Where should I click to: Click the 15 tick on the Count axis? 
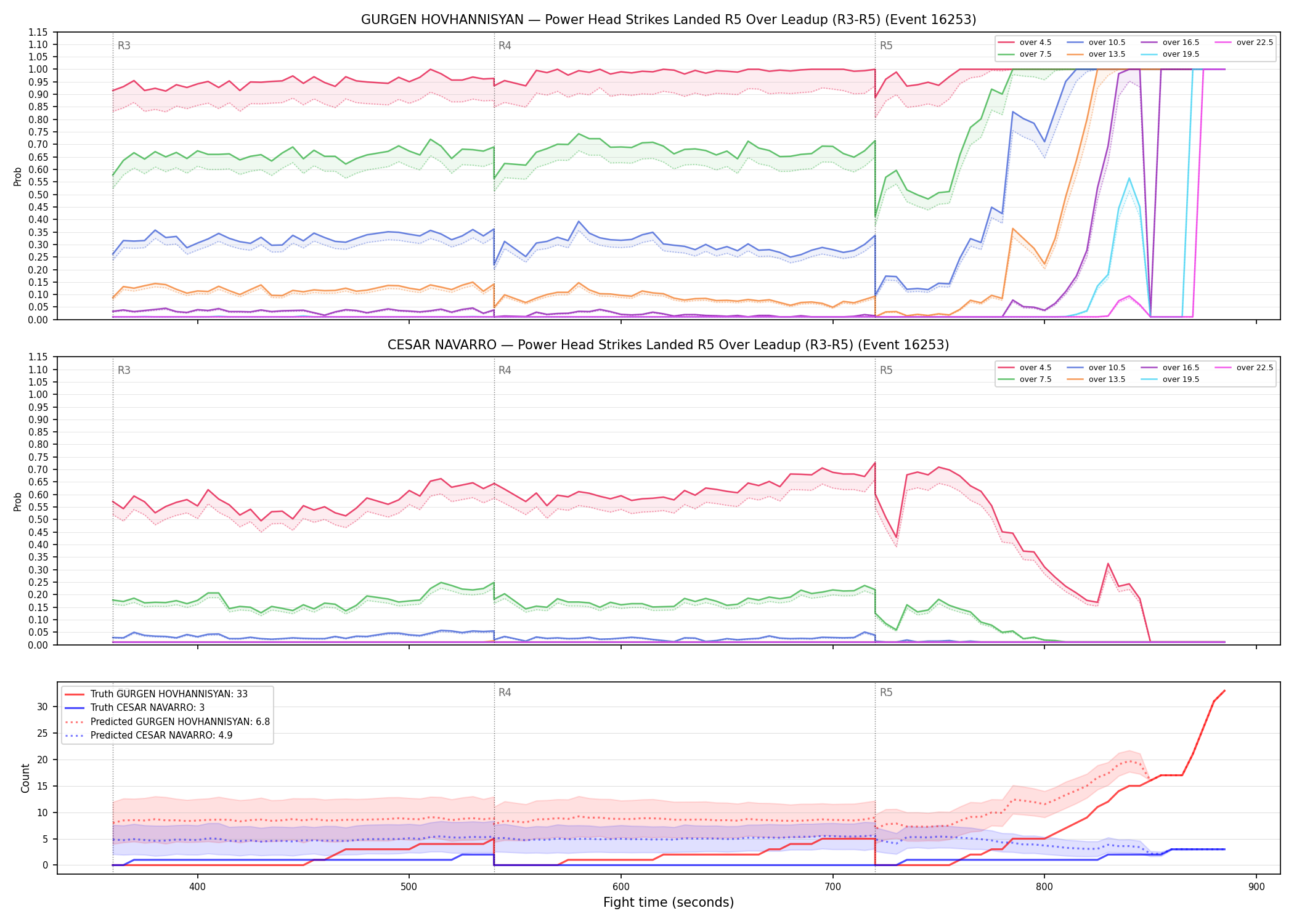tap(42, 786)
